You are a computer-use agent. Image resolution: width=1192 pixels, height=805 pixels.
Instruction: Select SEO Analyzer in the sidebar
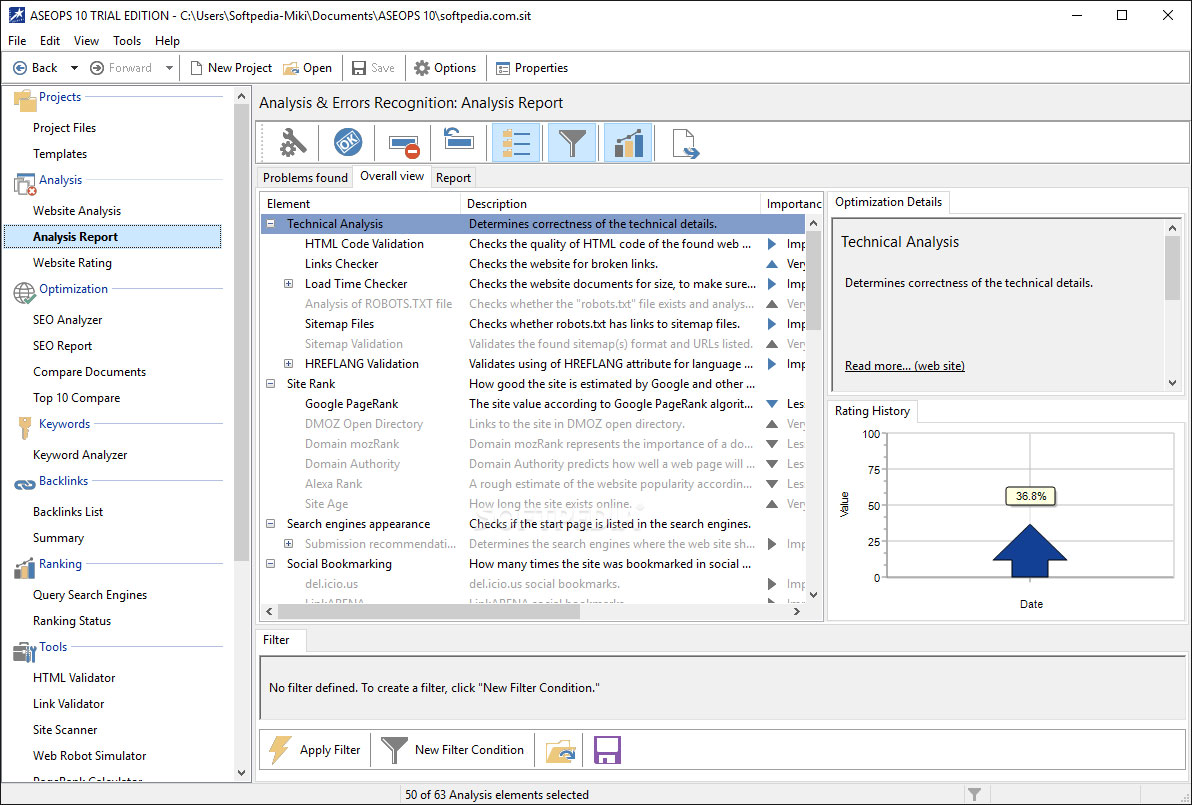pos(68,320)
